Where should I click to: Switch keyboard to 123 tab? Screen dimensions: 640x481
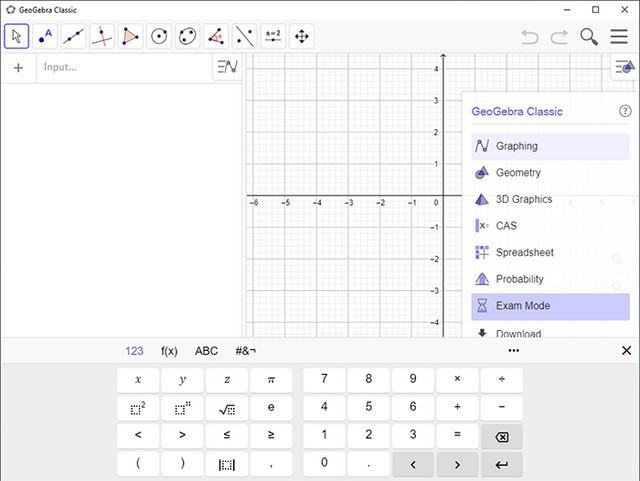pyautogui.click(x=134, y=351)
